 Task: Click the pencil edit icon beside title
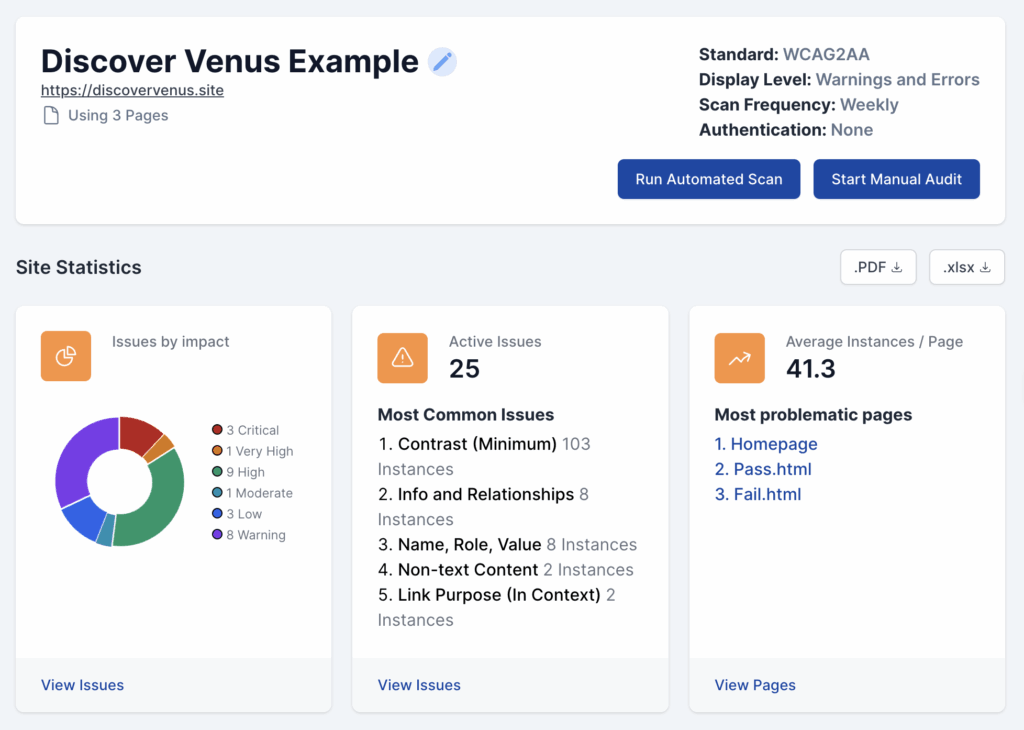[x=442, y=62]
